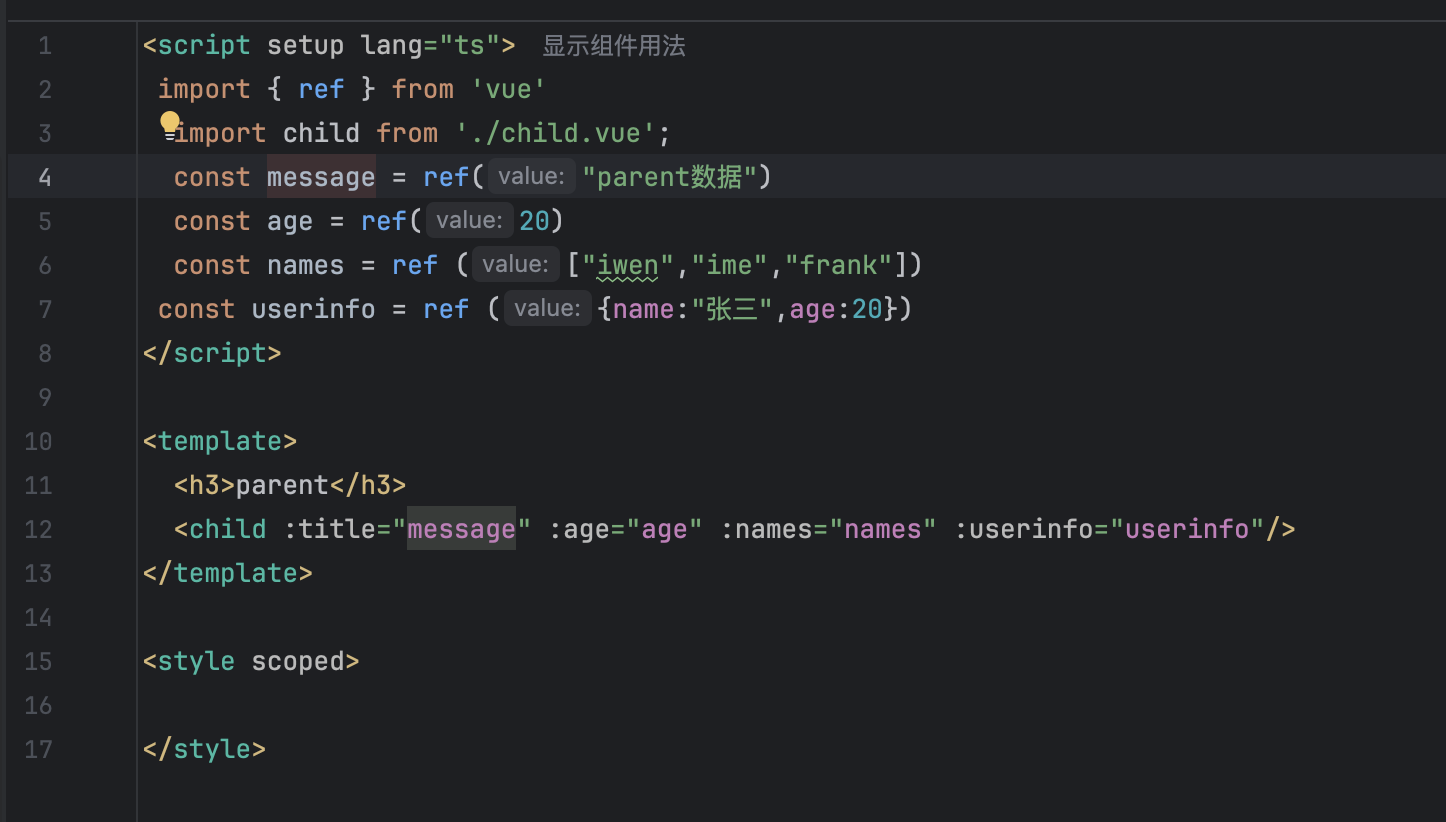Click the highlighted message variable declaration
The height and width of the screenshot is (822, 1446).
pyautogui.click(x=320, y=177)
